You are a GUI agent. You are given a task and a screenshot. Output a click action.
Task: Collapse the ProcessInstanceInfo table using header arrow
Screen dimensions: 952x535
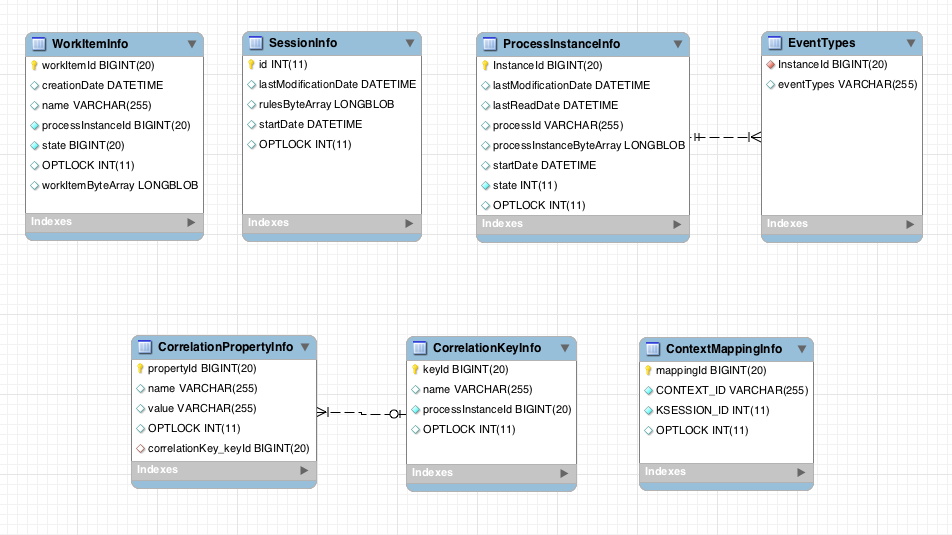(678, 45)
